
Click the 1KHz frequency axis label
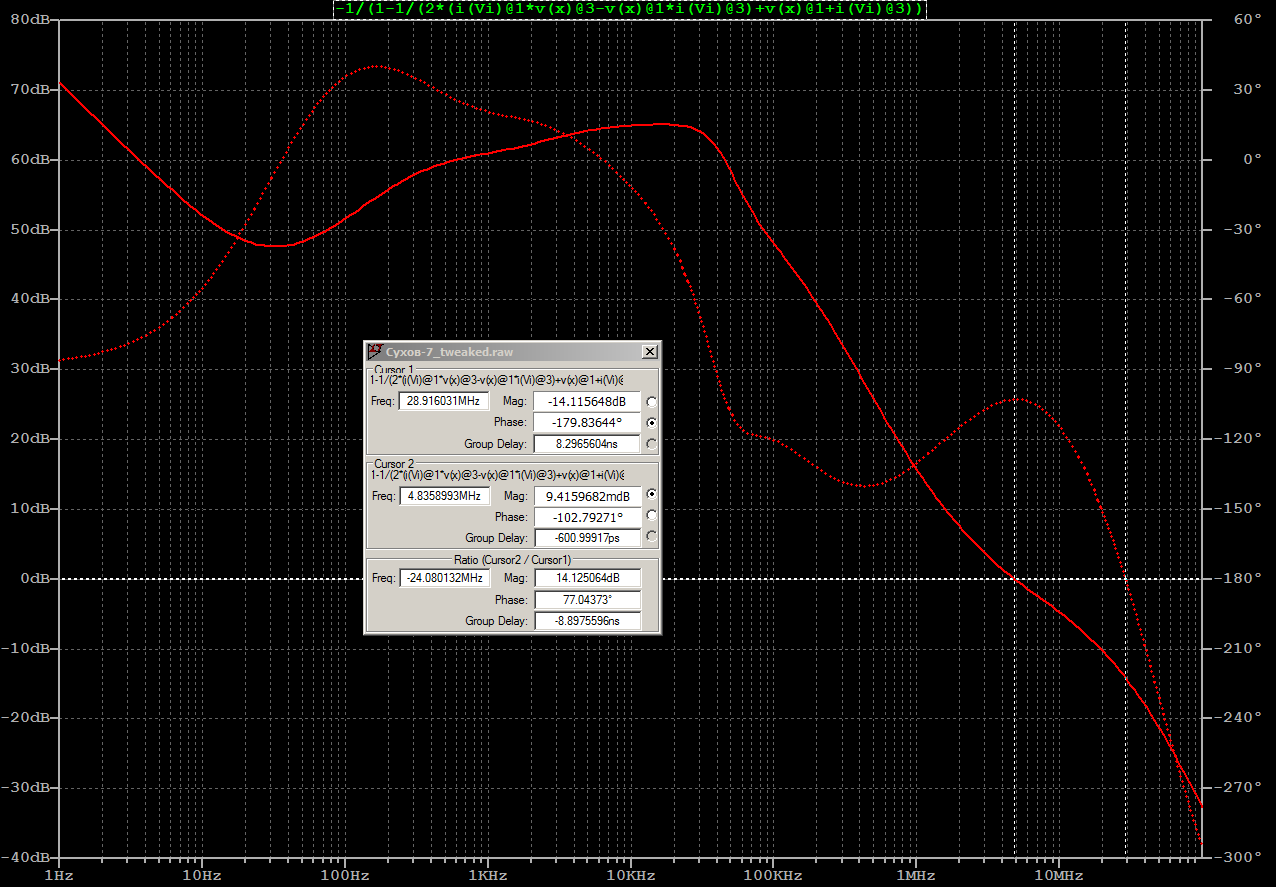click(487, 876)
